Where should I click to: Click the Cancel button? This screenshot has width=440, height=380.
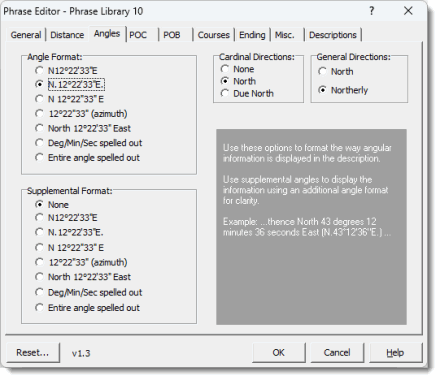pyautogui.click(x=337, y=353)
